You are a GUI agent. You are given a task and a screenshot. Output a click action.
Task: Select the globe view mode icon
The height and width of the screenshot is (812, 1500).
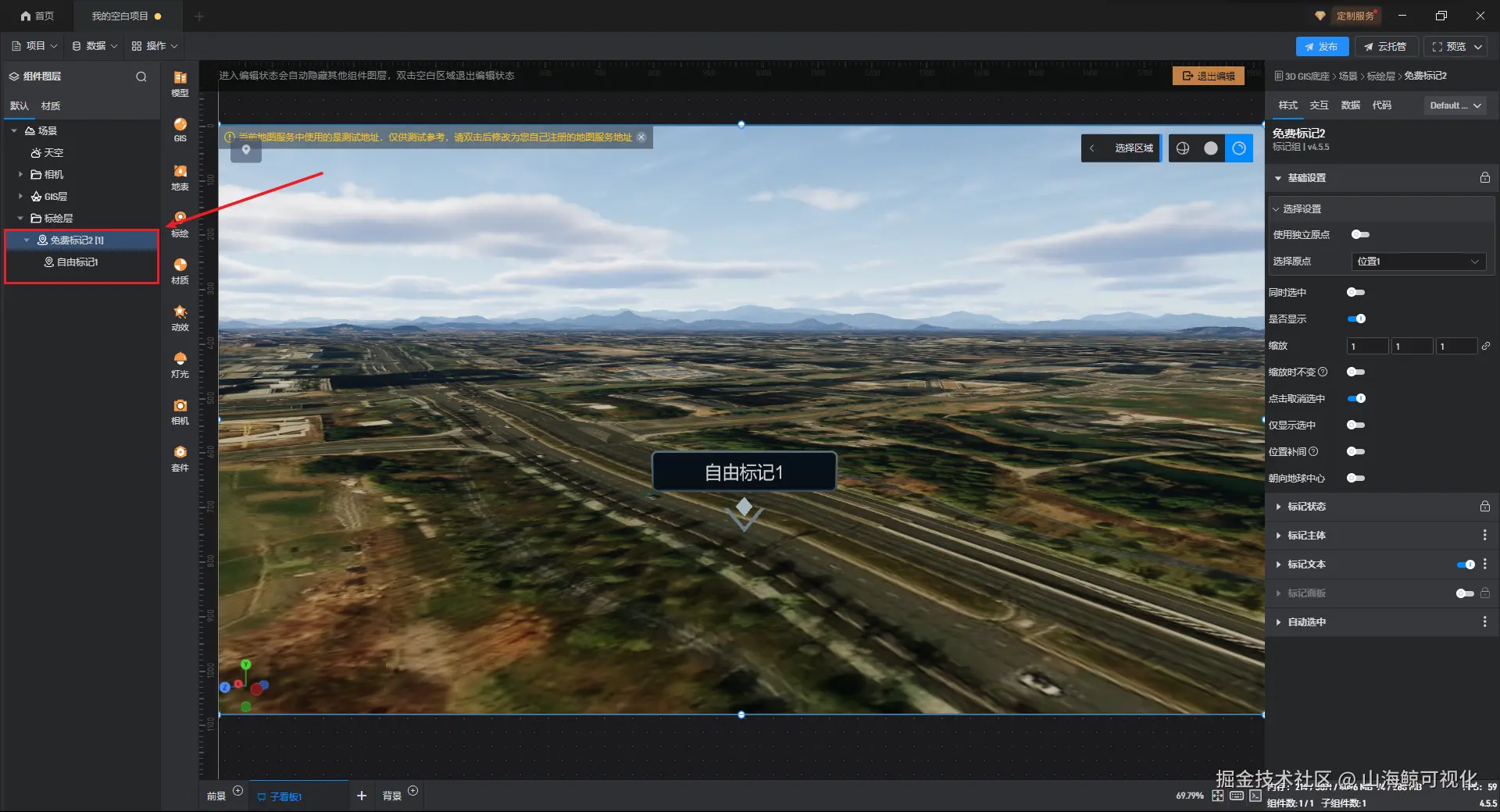tap(1183, 148)
